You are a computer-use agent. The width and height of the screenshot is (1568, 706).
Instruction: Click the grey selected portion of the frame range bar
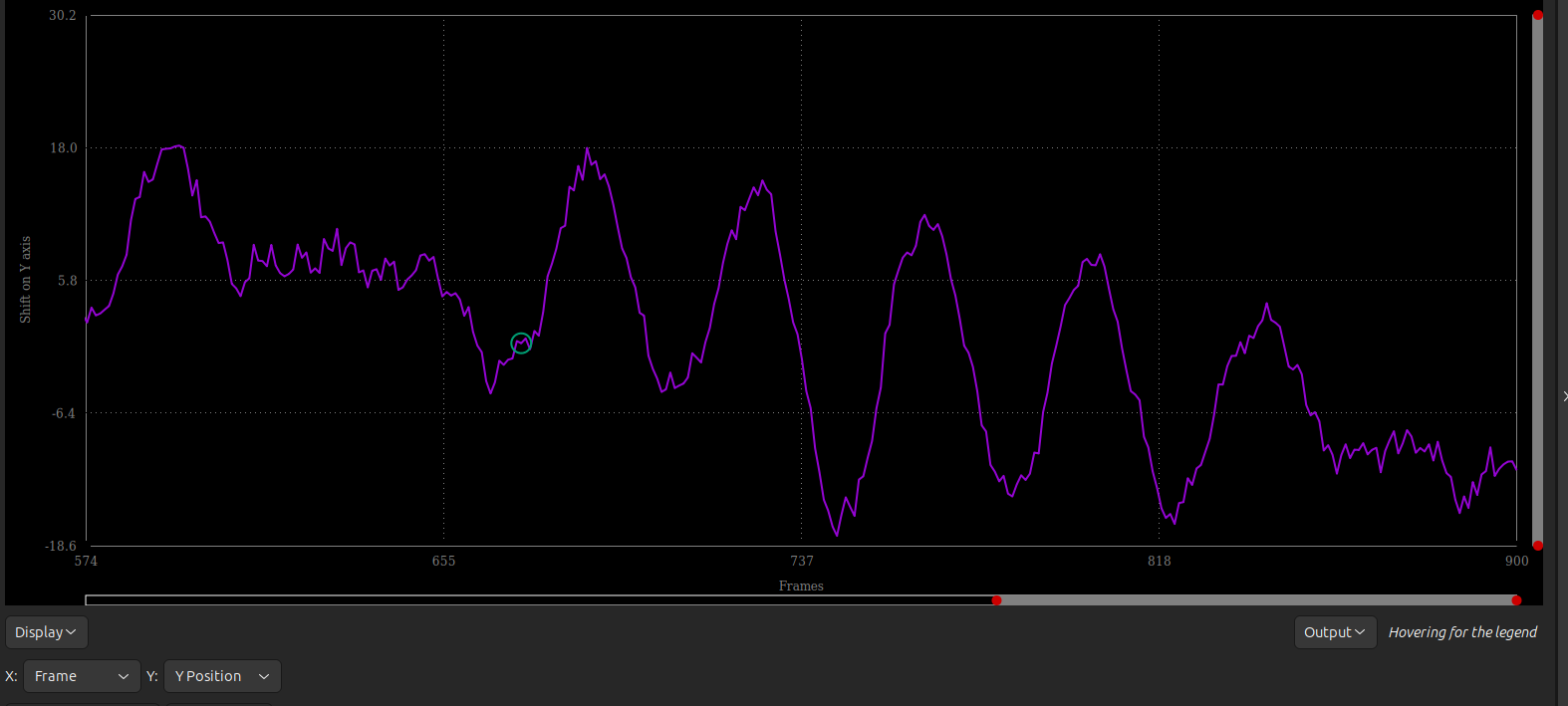(1256, 600)
